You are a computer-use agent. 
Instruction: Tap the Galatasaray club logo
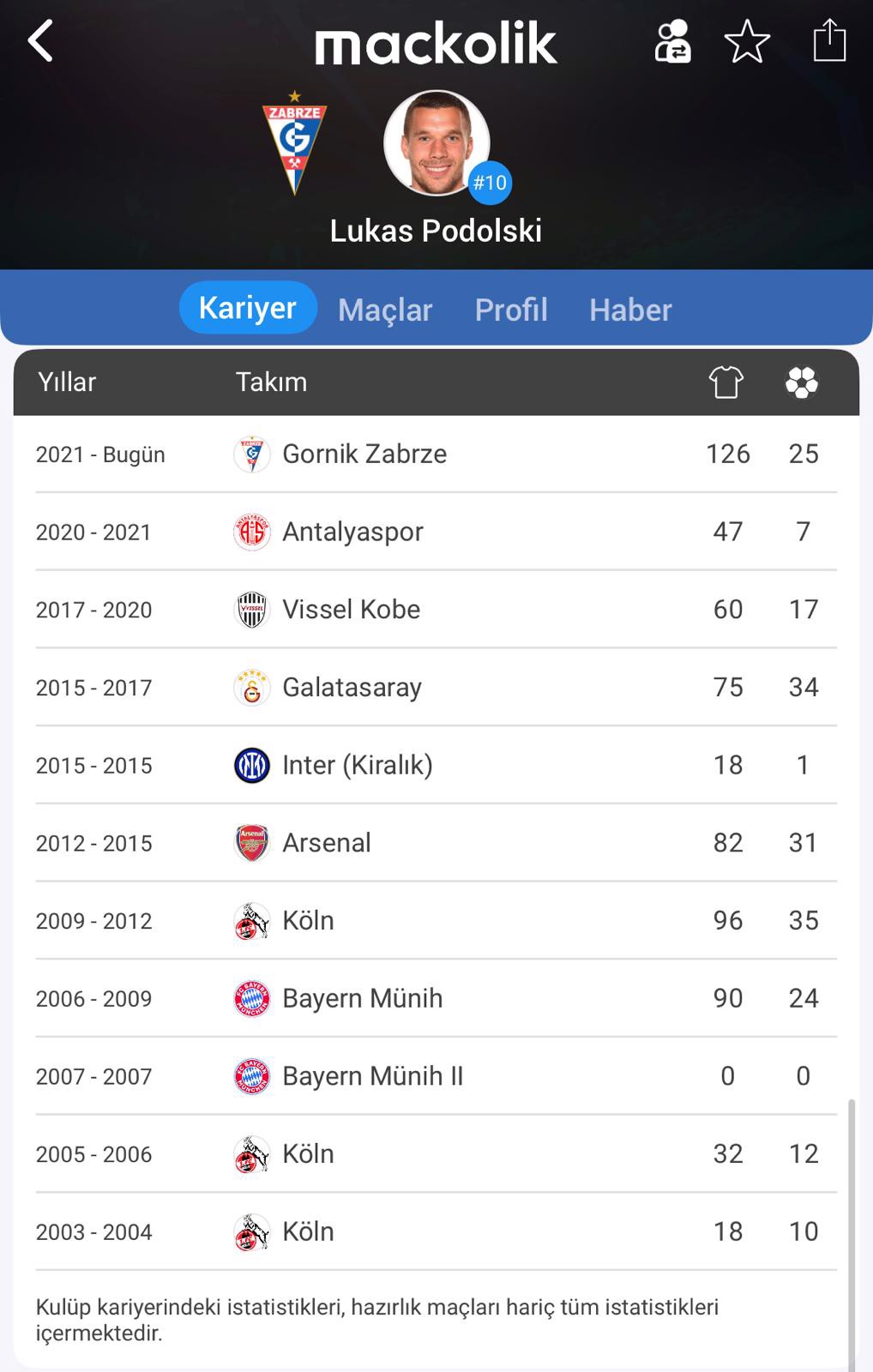tap(252, 688)
